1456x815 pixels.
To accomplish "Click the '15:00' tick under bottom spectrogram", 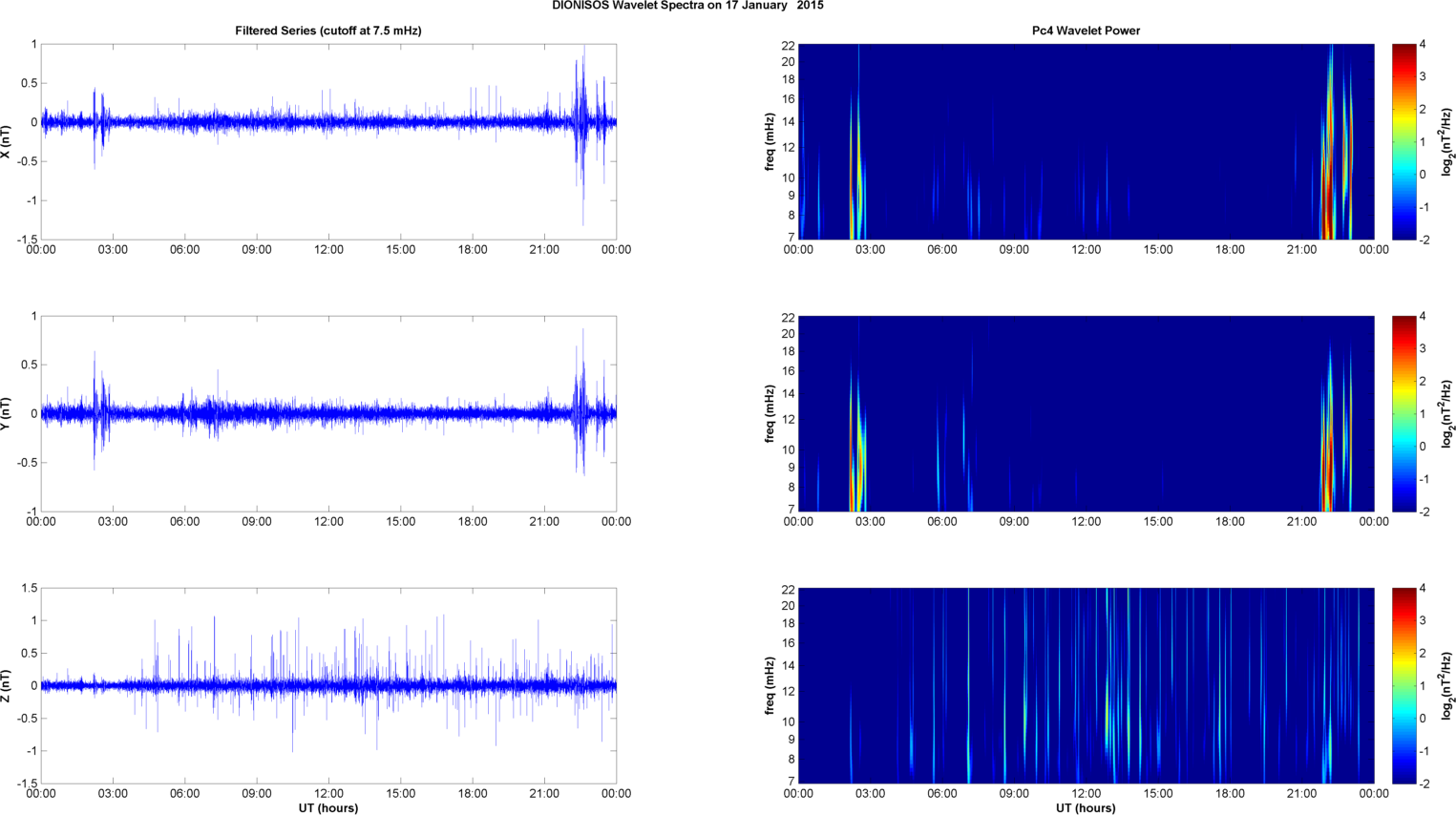I will 1157,794.
